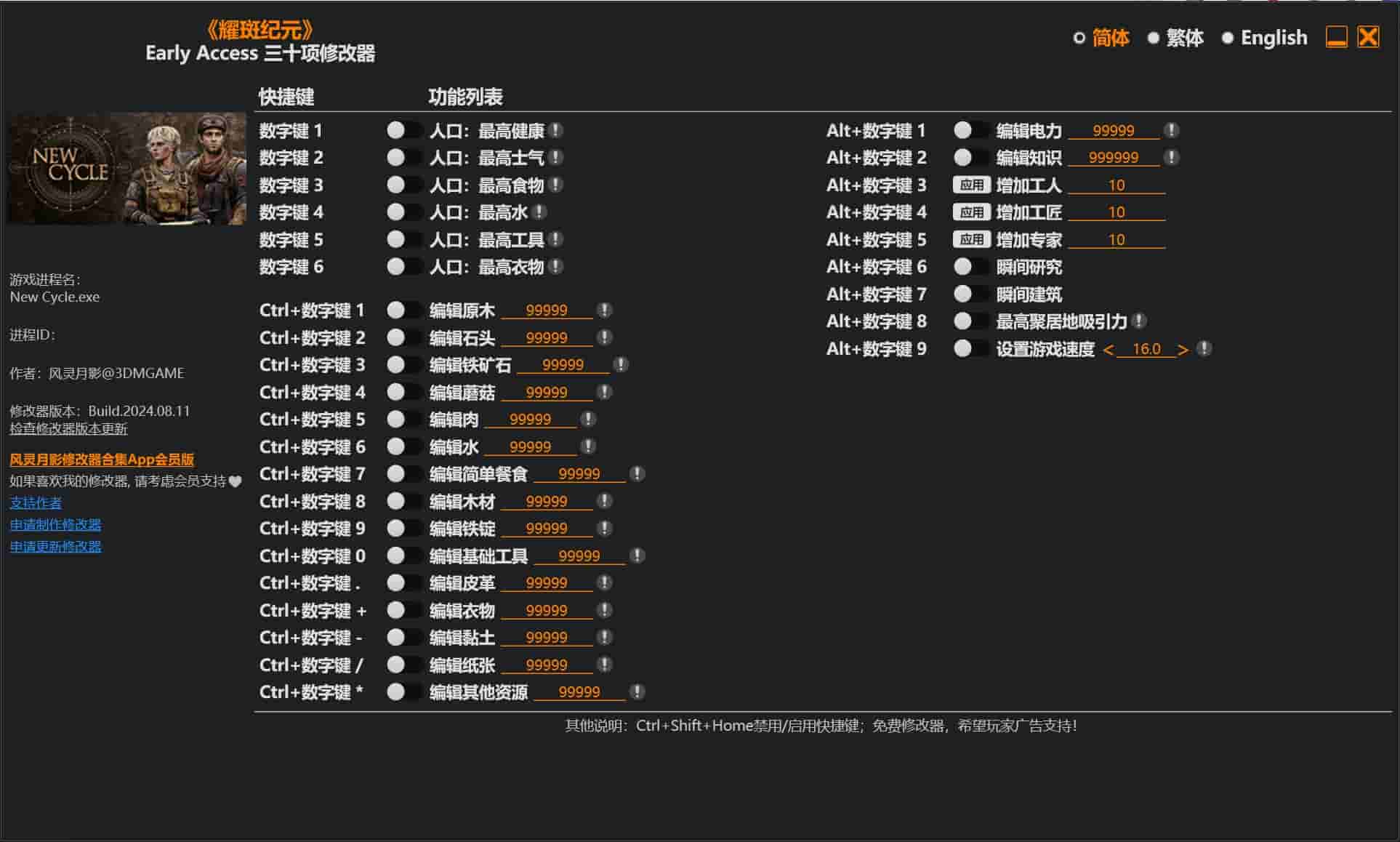Click the 支持作者 link
Viewport: 1400px width, 842px height.
click(x=34, y=502)
